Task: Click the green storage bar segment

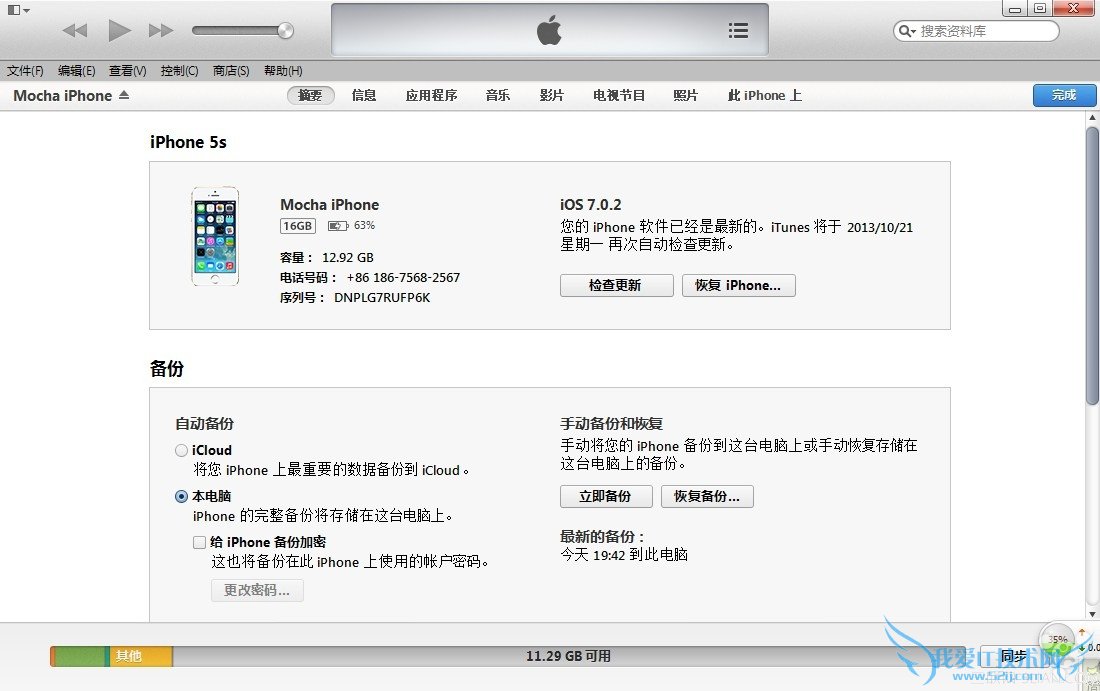Action: [81, 657]
